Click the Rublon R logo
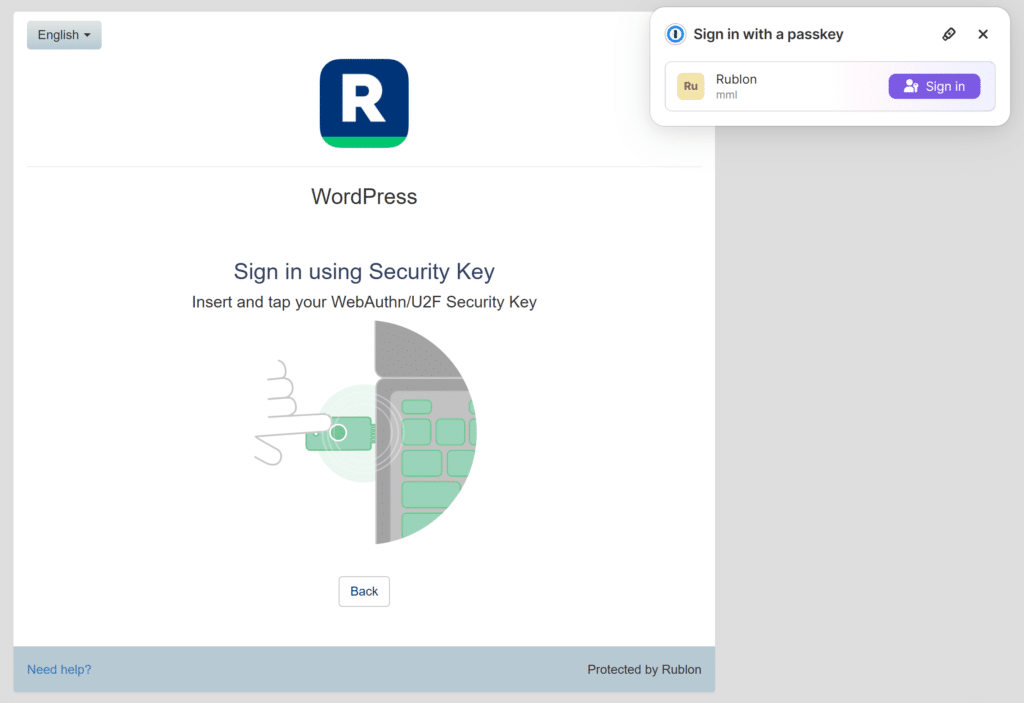The image size is (1024, 703). pos(364,103)
